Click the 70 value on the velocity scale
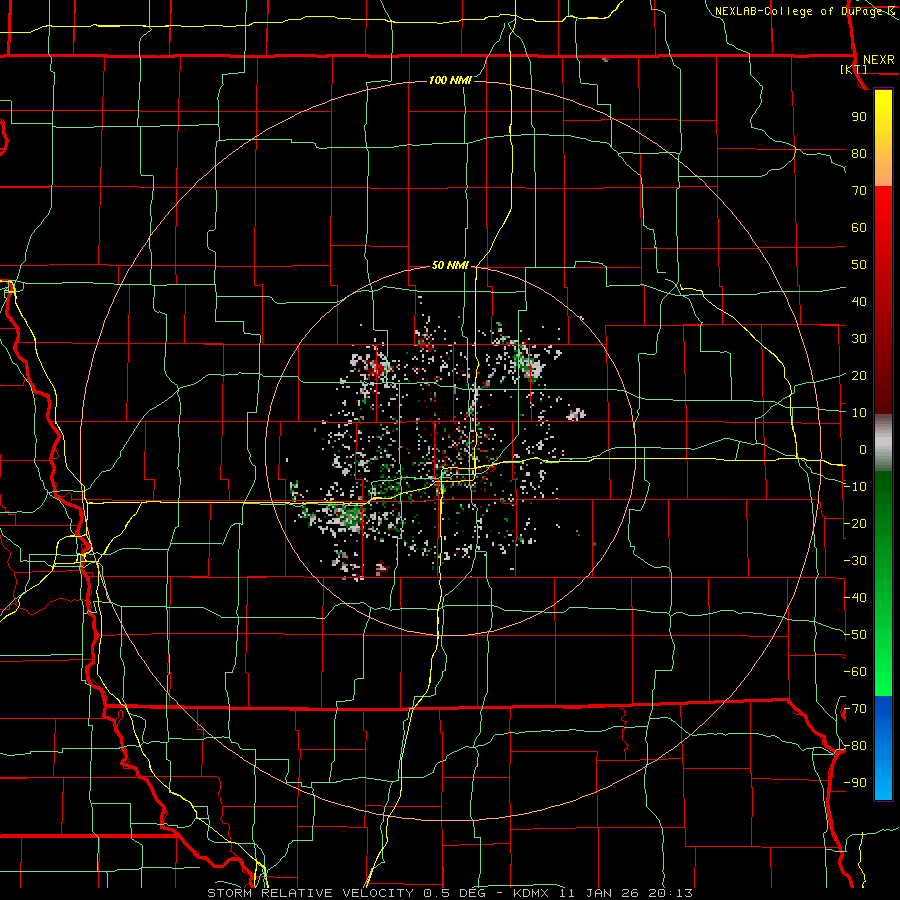 pos(859,191)
